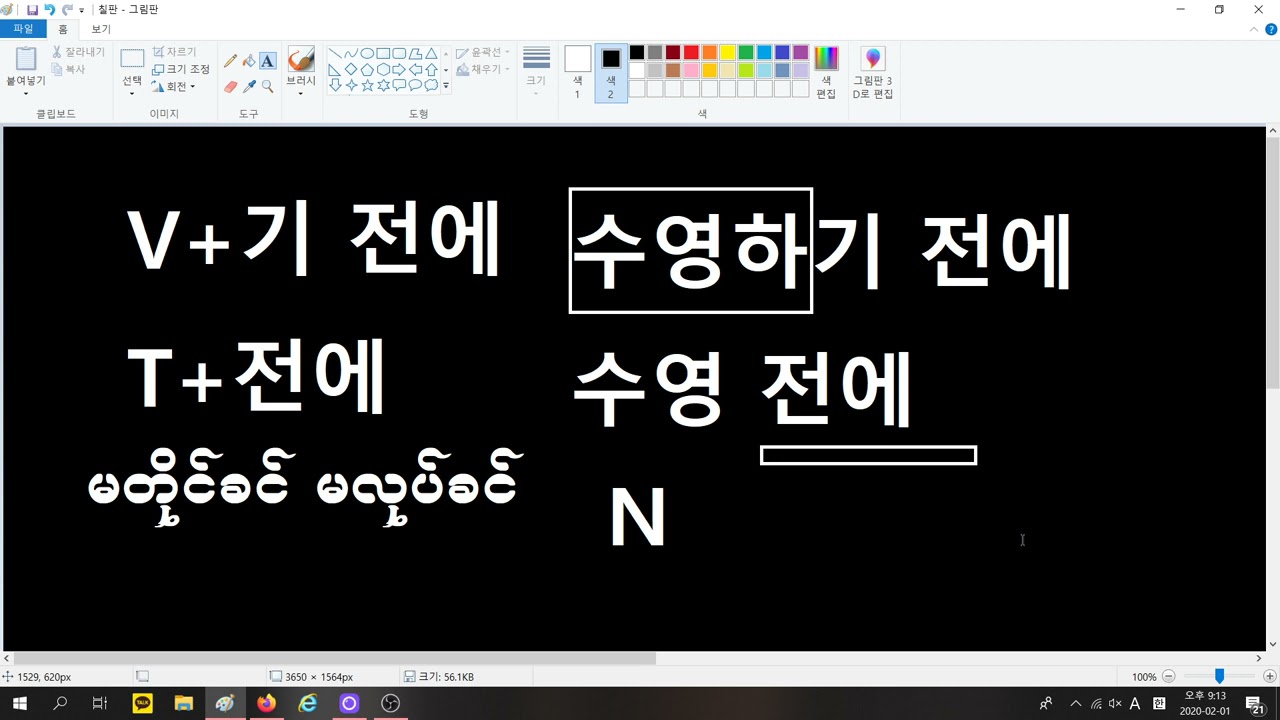Pick the red color swatch
The height and width of the screenshot is (720, 1280).
[x=691, y=53]
